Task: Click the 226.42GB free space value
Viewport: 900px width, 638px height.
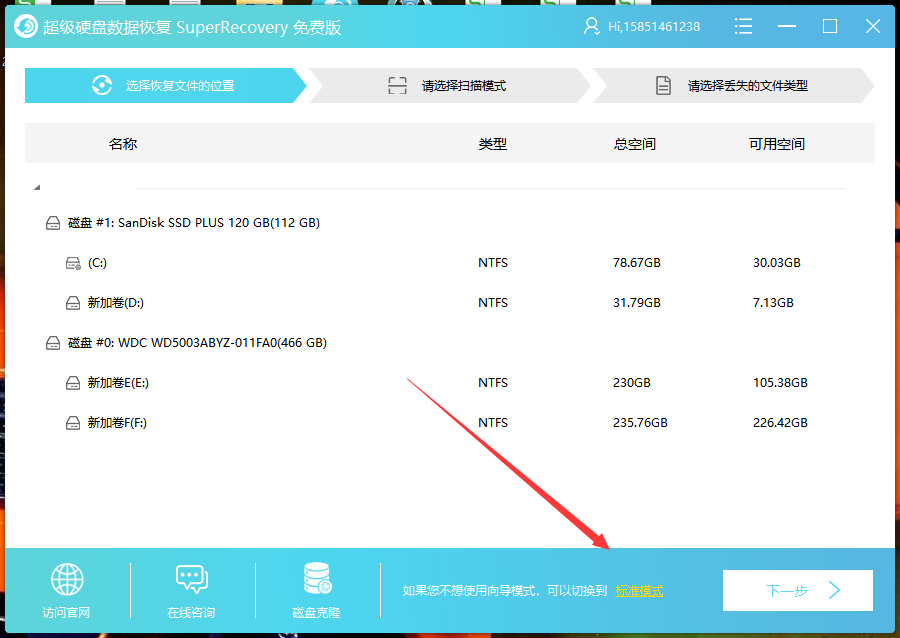Action: point(780,423)
